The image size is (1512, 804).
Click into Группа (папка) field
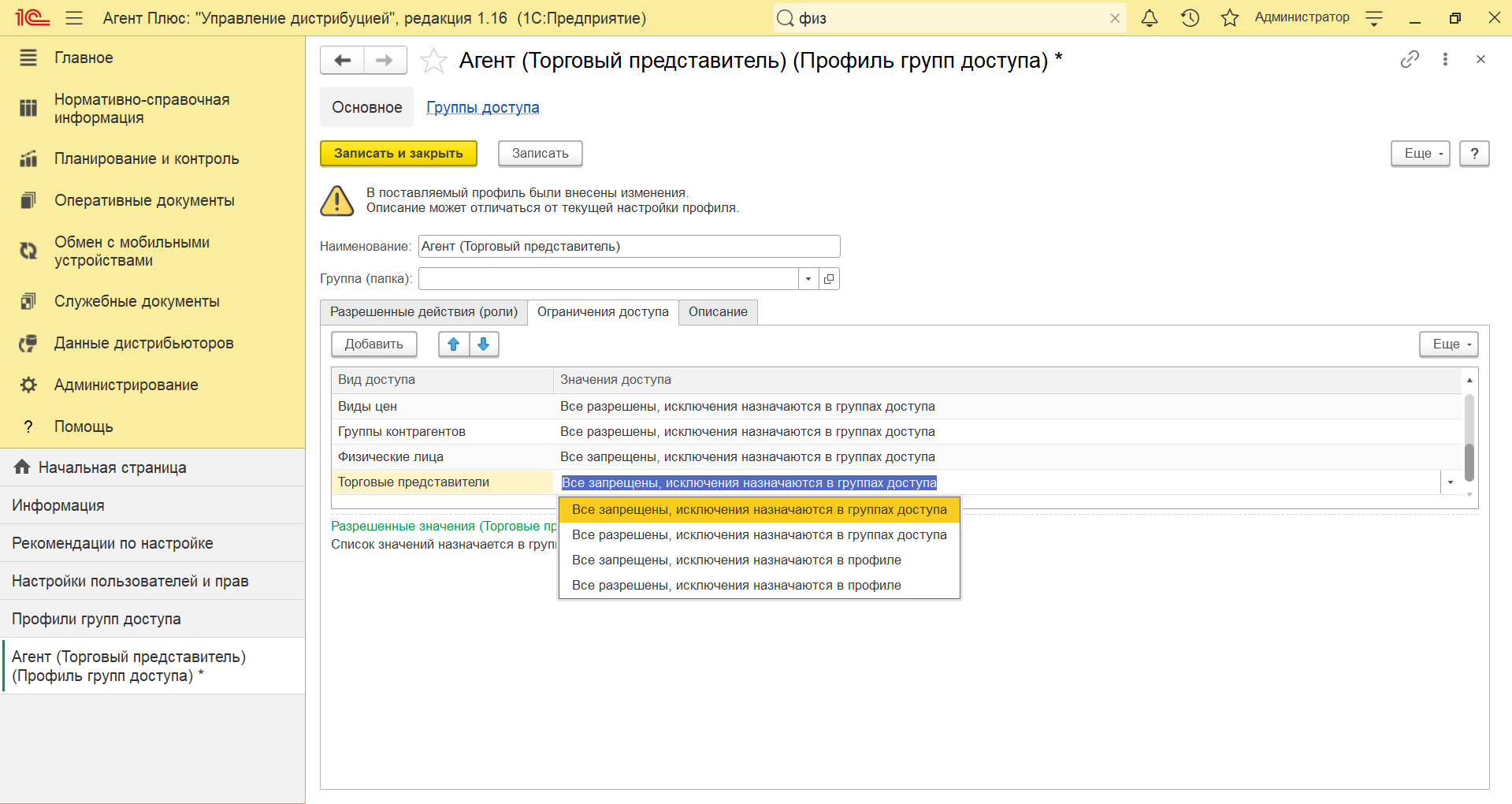[x=608, y=278]
